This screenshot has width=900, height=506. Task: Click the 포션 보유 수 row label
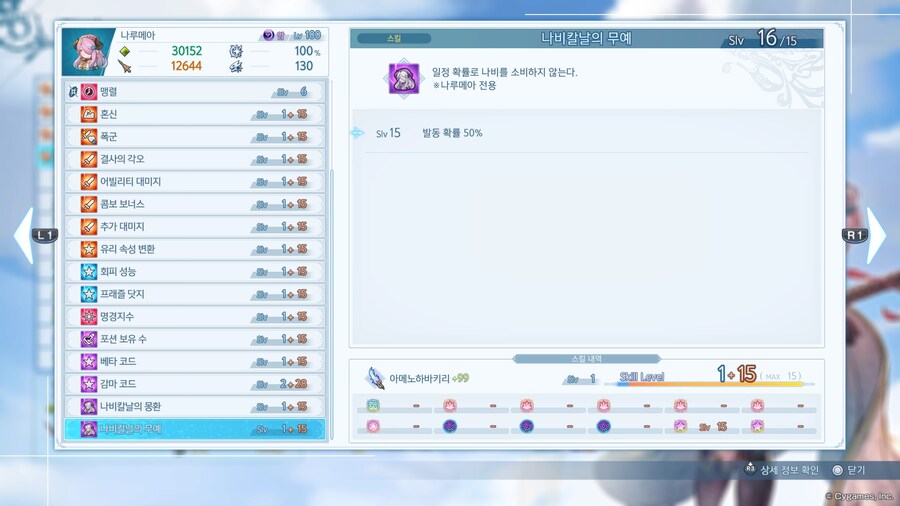pyautogui.click(x=123, y=339)
